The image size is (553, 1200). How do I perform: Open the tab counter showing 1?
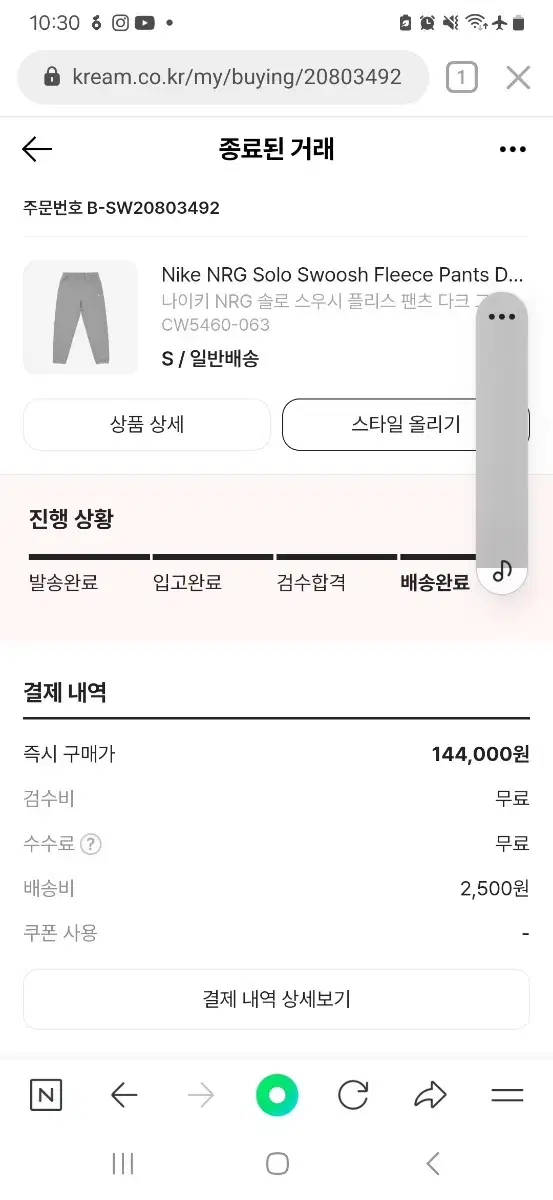coord(461,77)
